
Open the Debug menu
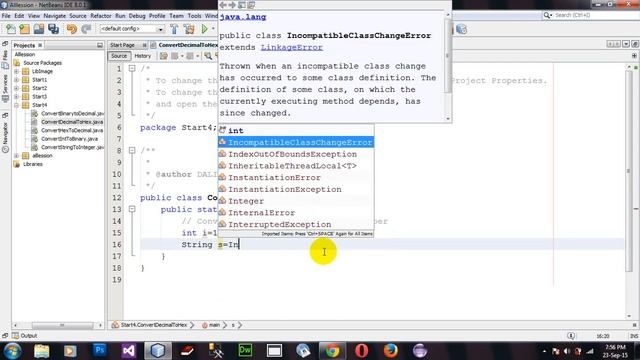click(x=137, y=16)
